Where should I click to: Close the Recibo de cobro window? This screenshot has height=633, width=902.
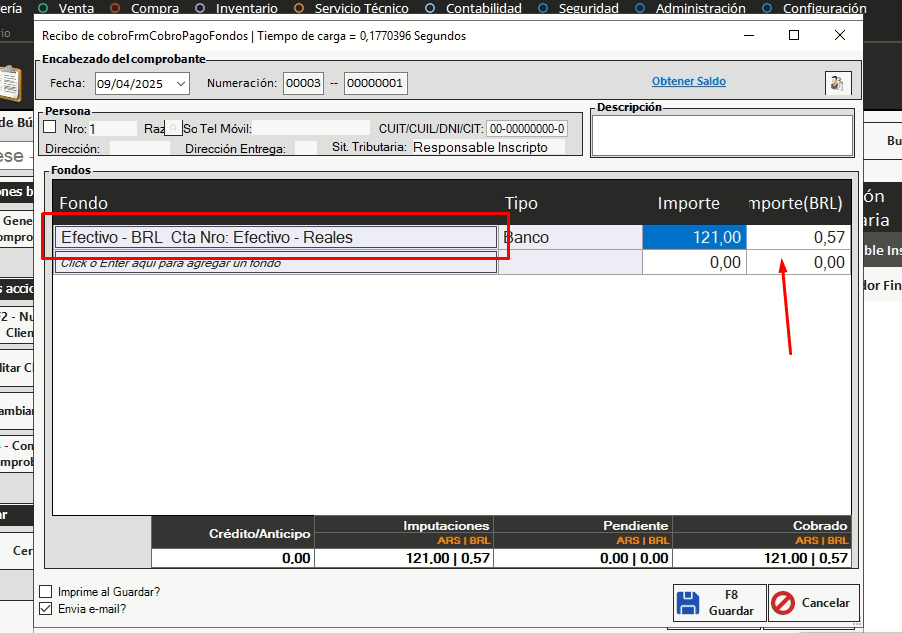coord(840,35)
